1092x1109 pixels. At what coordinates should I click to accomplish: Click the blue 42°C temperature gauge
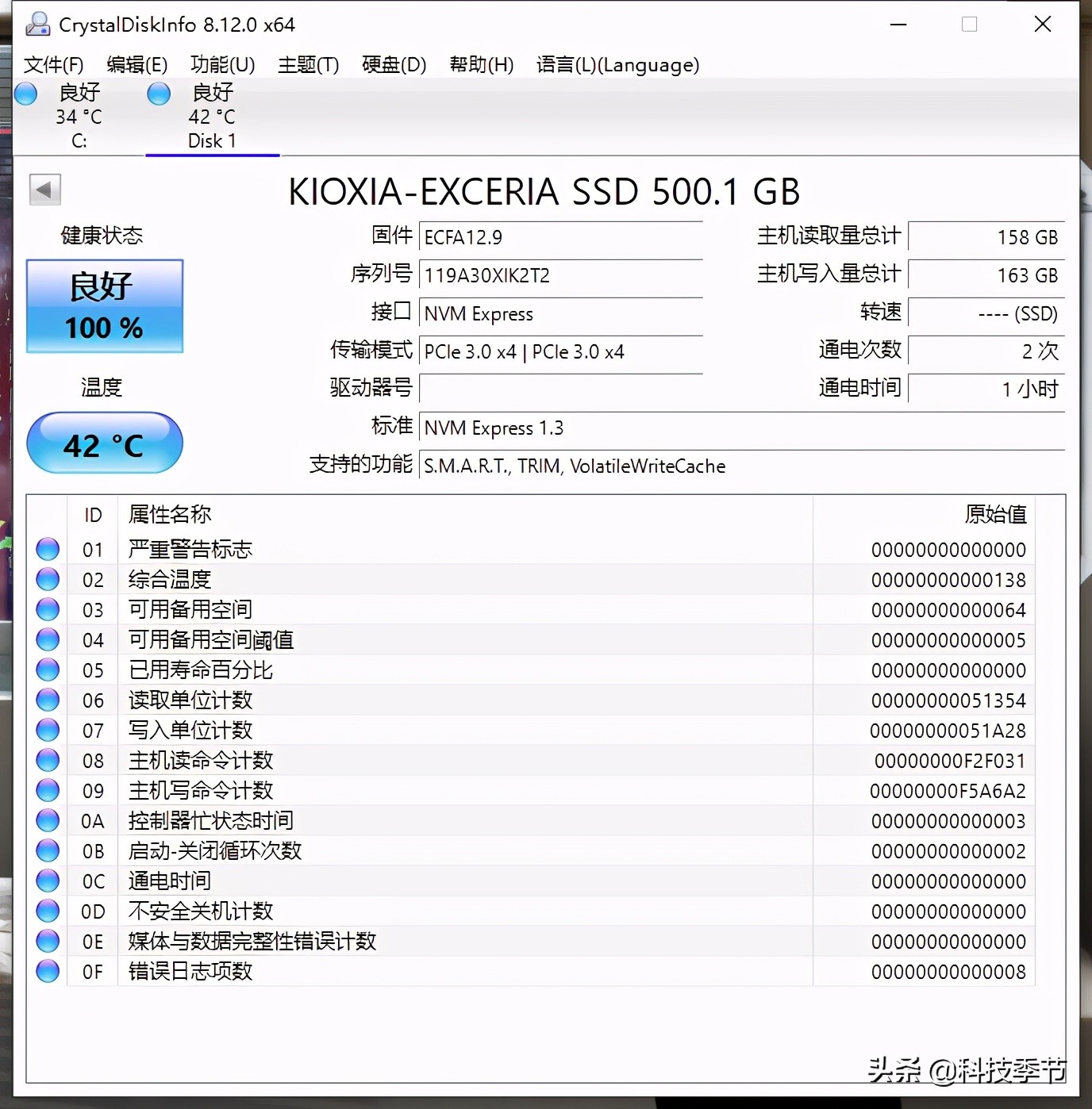(x=104, y=443)
